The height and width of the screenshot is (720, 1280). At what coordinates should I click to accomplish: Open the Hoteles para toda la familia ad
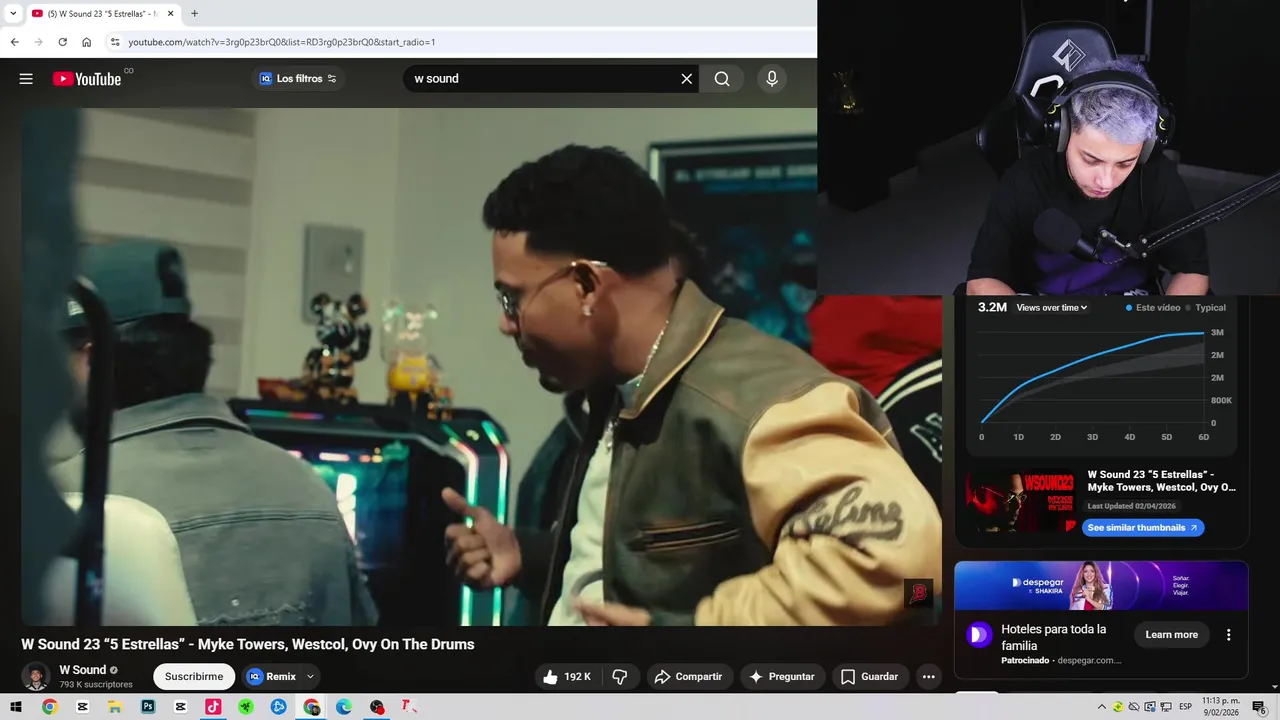coord(1054,637)
